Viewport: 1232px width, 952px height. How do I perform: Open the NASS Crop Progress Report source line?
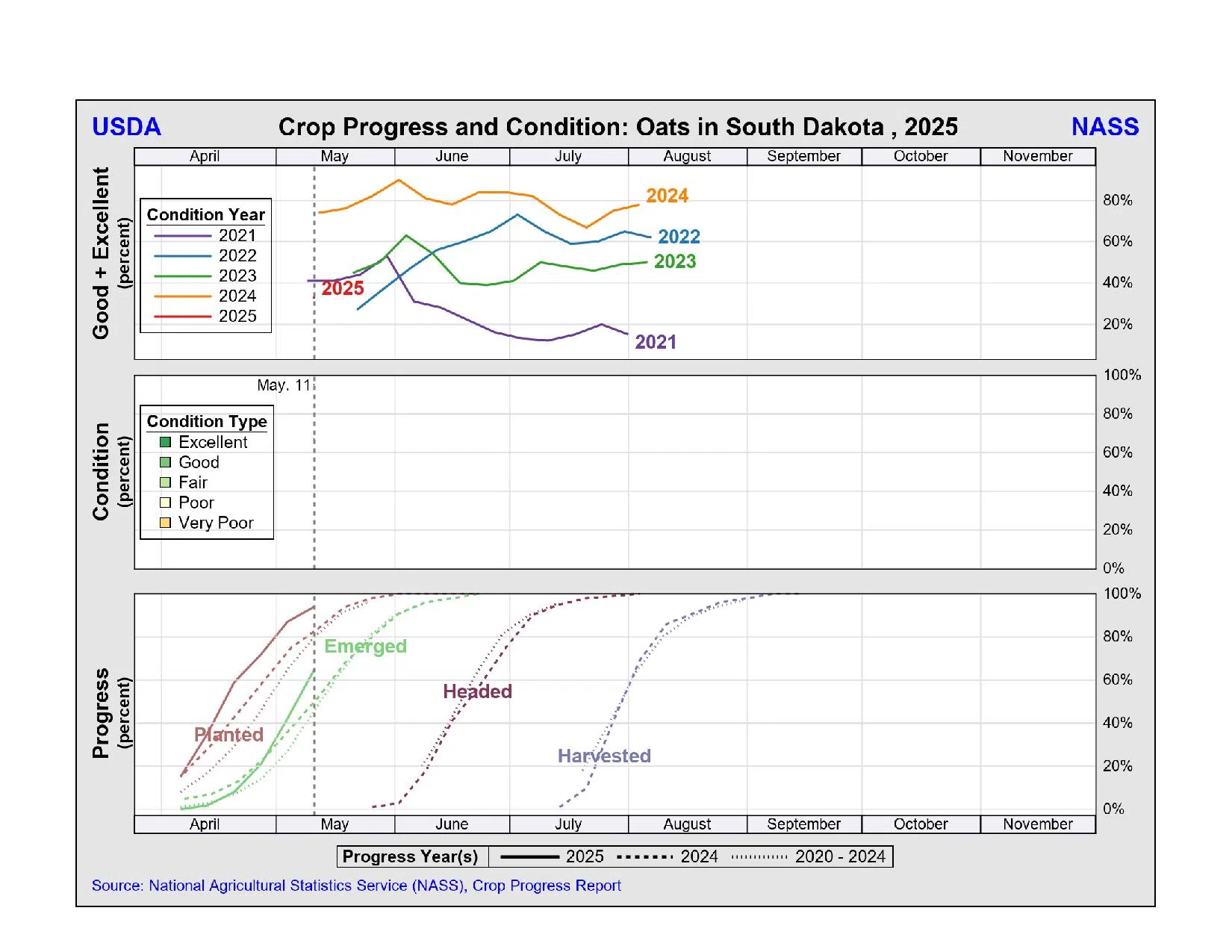356,886
